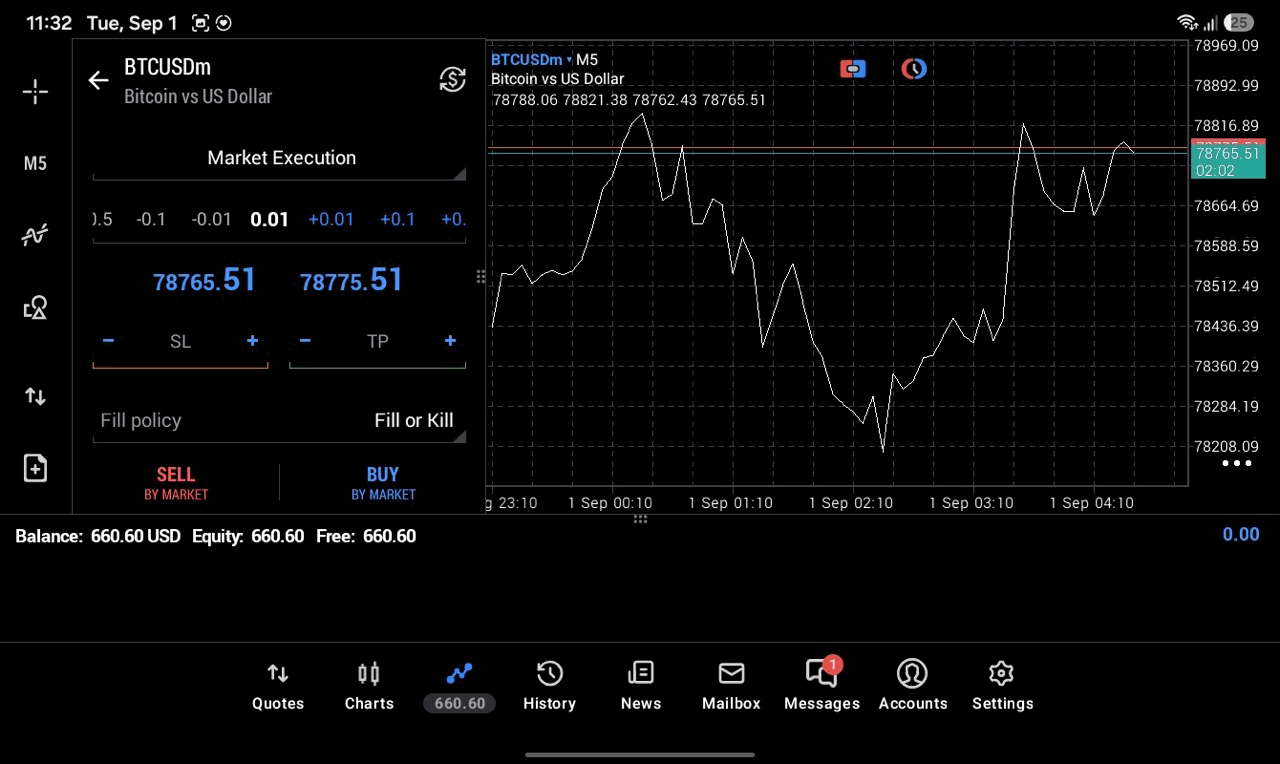Tap the divider handle below the chart

tap(640, 519)
